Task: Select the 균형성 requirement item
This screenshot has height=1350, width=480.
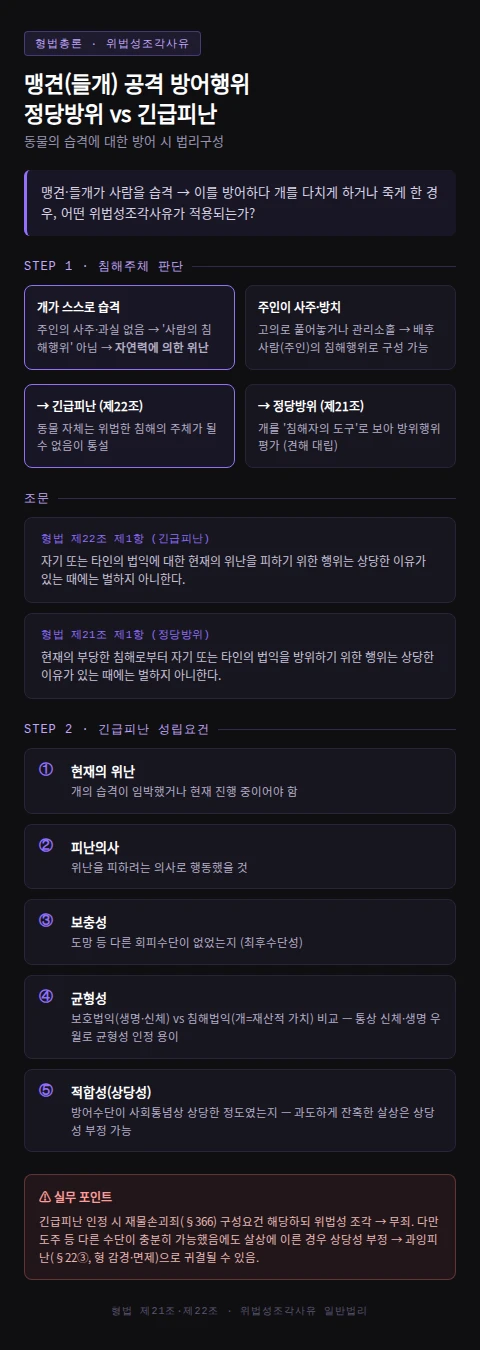Action: [240, 1016]
